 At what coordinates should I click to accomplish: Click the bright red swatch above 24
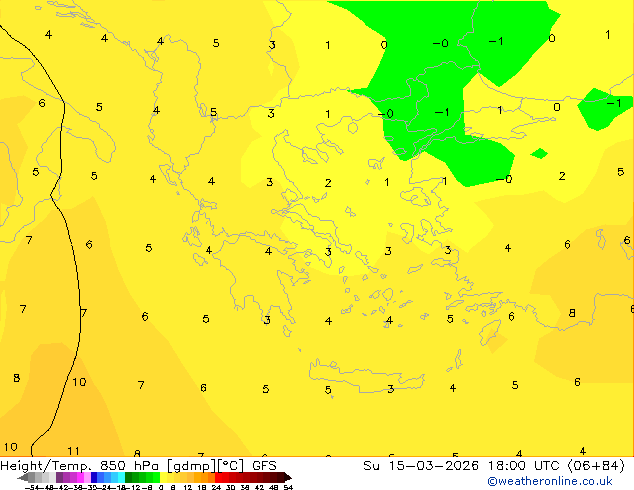coord(218,477)
